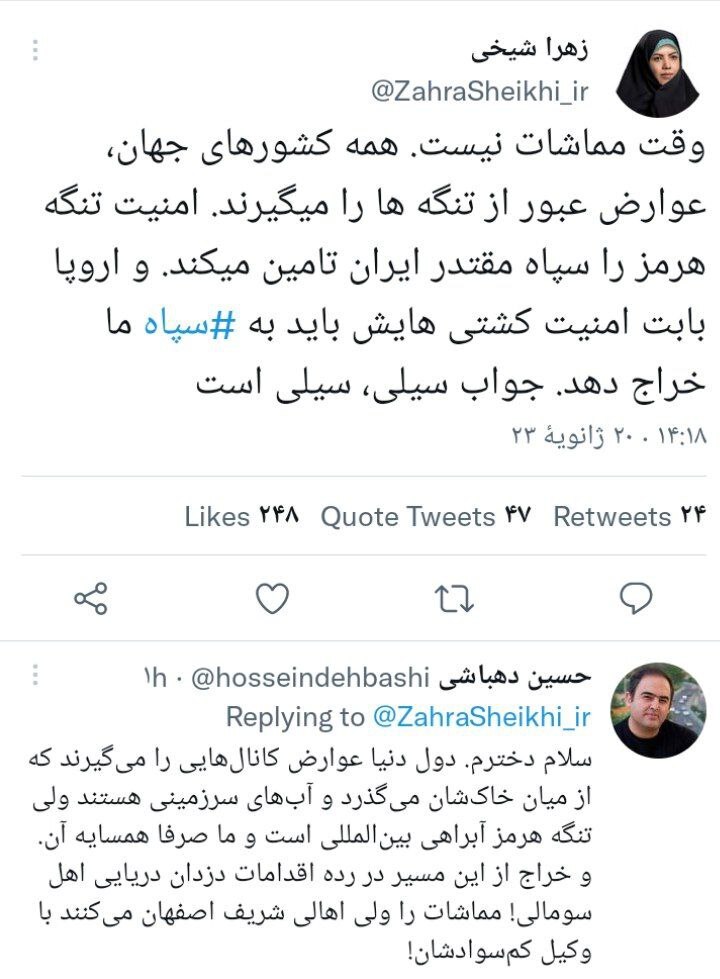This screenshot has width=720, height=979.
Task: Click the display name زهرا شیخی
Action: pyautogui.click(x=530, y=50)
